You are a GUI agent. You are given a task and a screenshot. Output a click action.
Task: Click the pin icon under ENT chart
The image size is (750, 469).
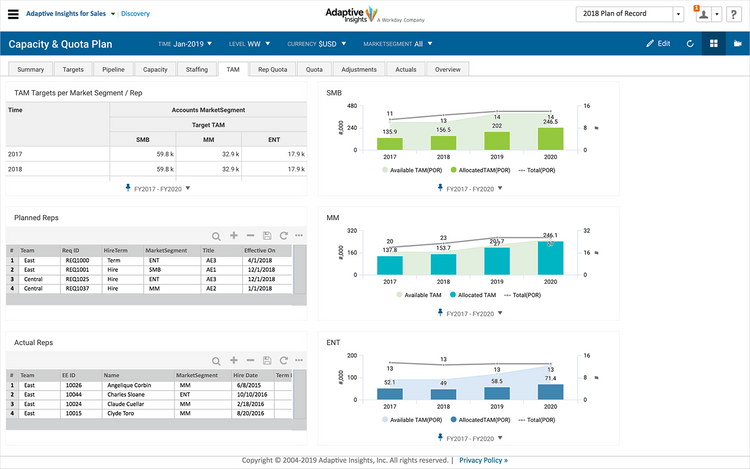click(x=440, y=437)
